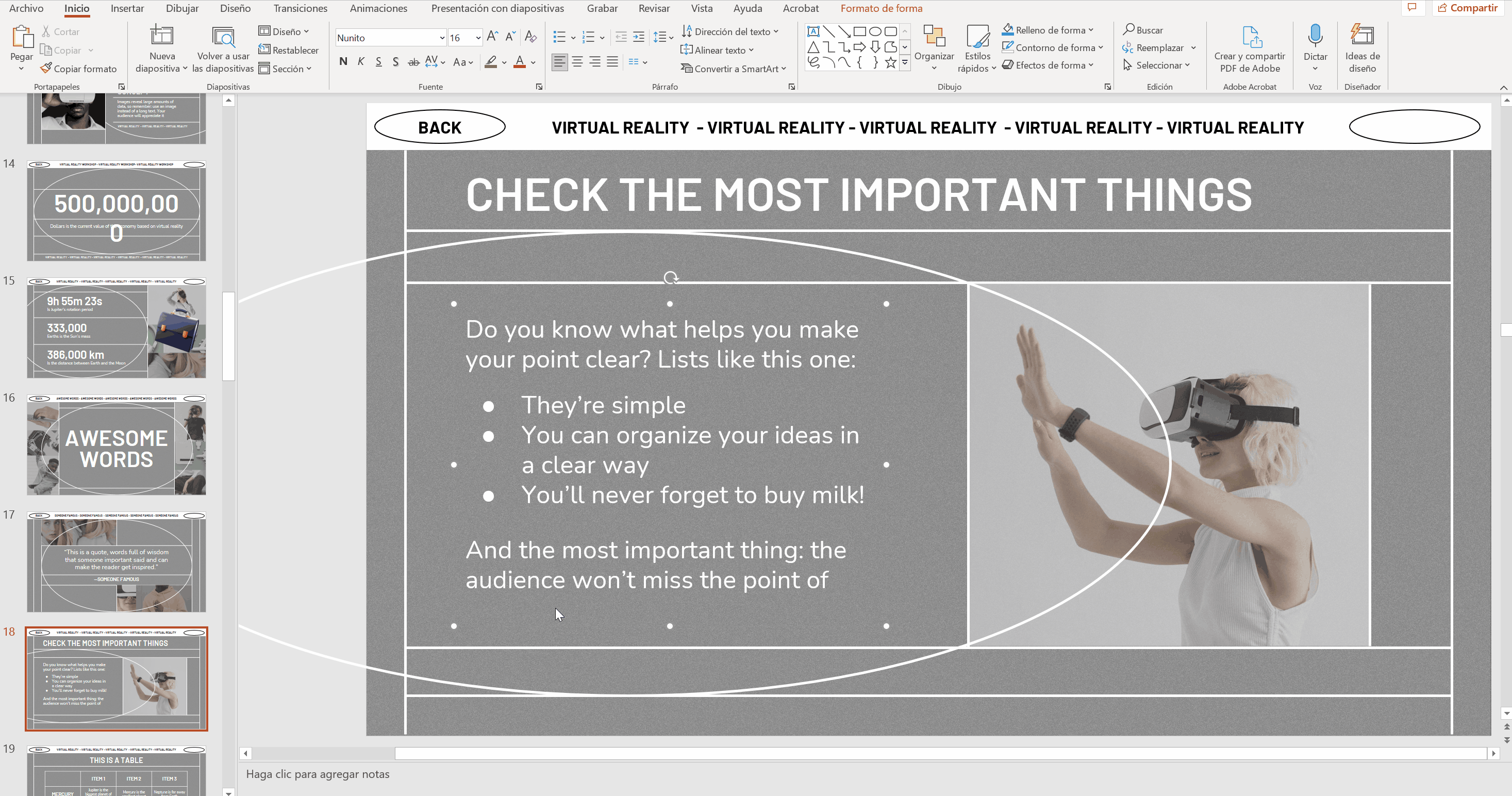Open comments speech bubble icon
Image resolution: width=1512 pixels, height=796 pixels.
click(1412, 8)
